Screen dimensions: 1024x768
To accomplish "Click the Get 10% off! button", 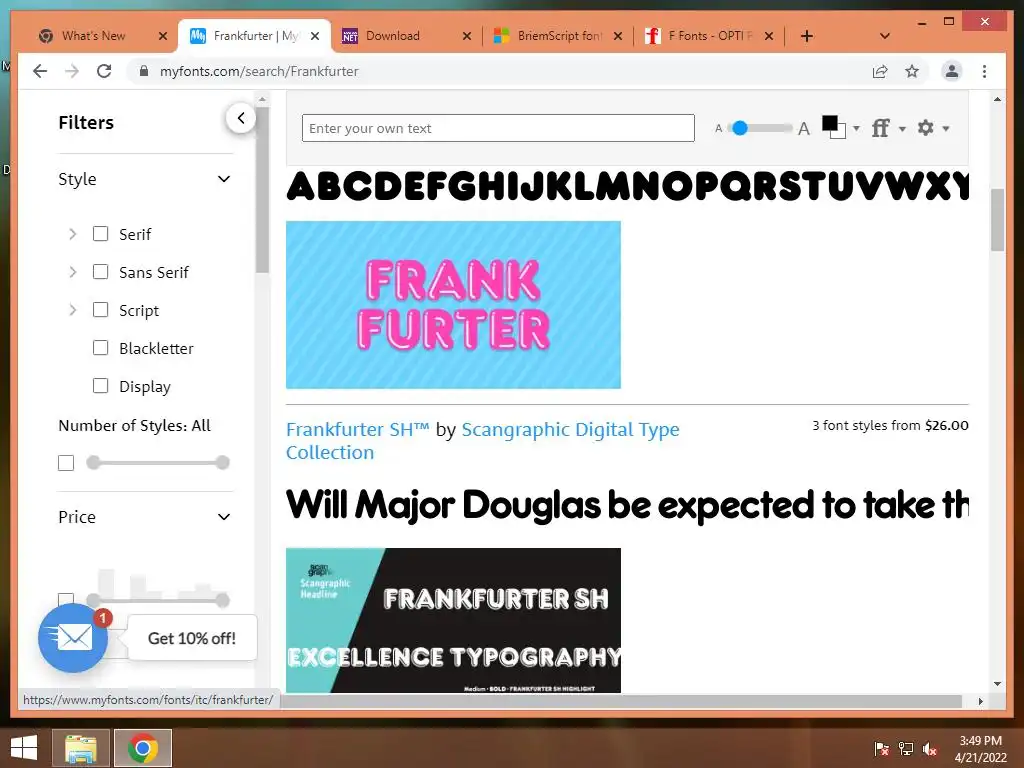I will click(192, 638).
